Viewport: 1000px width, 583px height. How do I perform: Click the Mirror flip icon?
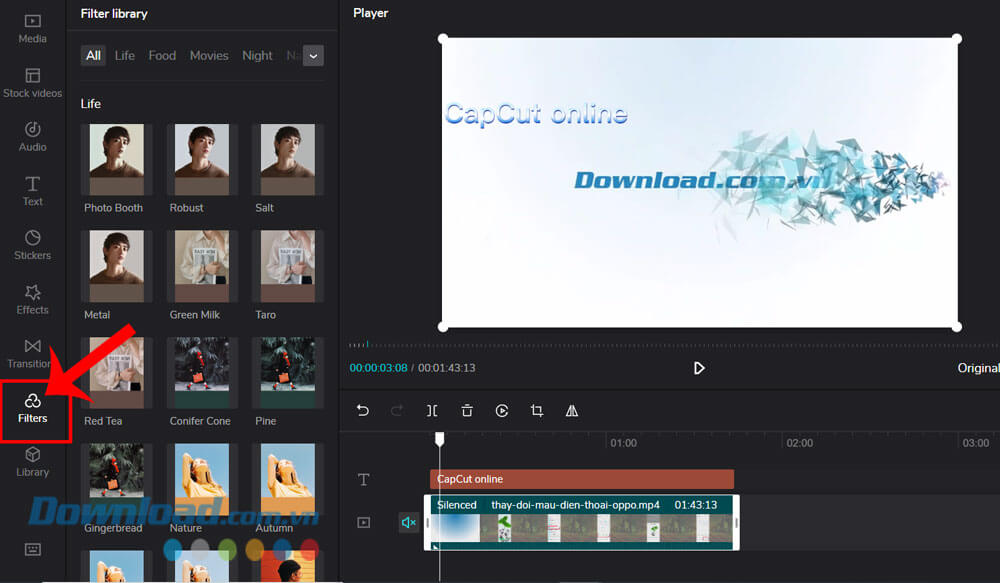(x=572, y=411)
